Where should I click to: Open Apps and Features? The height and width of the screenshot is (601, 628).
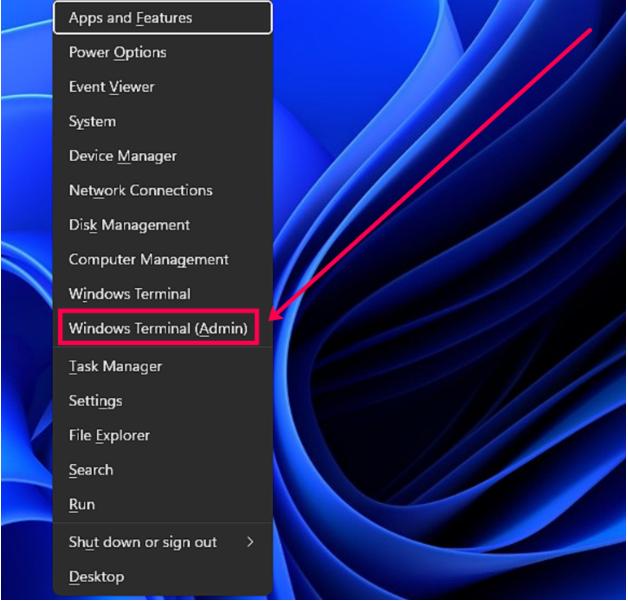[163, 18]
